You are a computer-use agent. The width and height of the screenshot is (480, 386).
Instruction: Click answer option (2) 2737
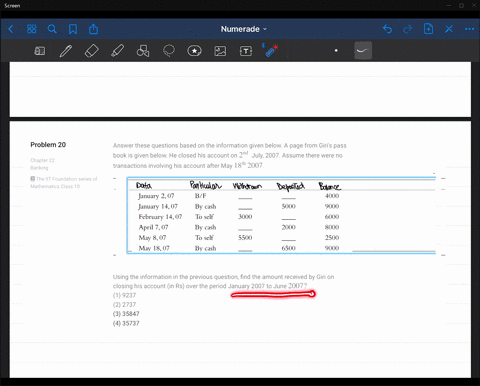point(124,305)
